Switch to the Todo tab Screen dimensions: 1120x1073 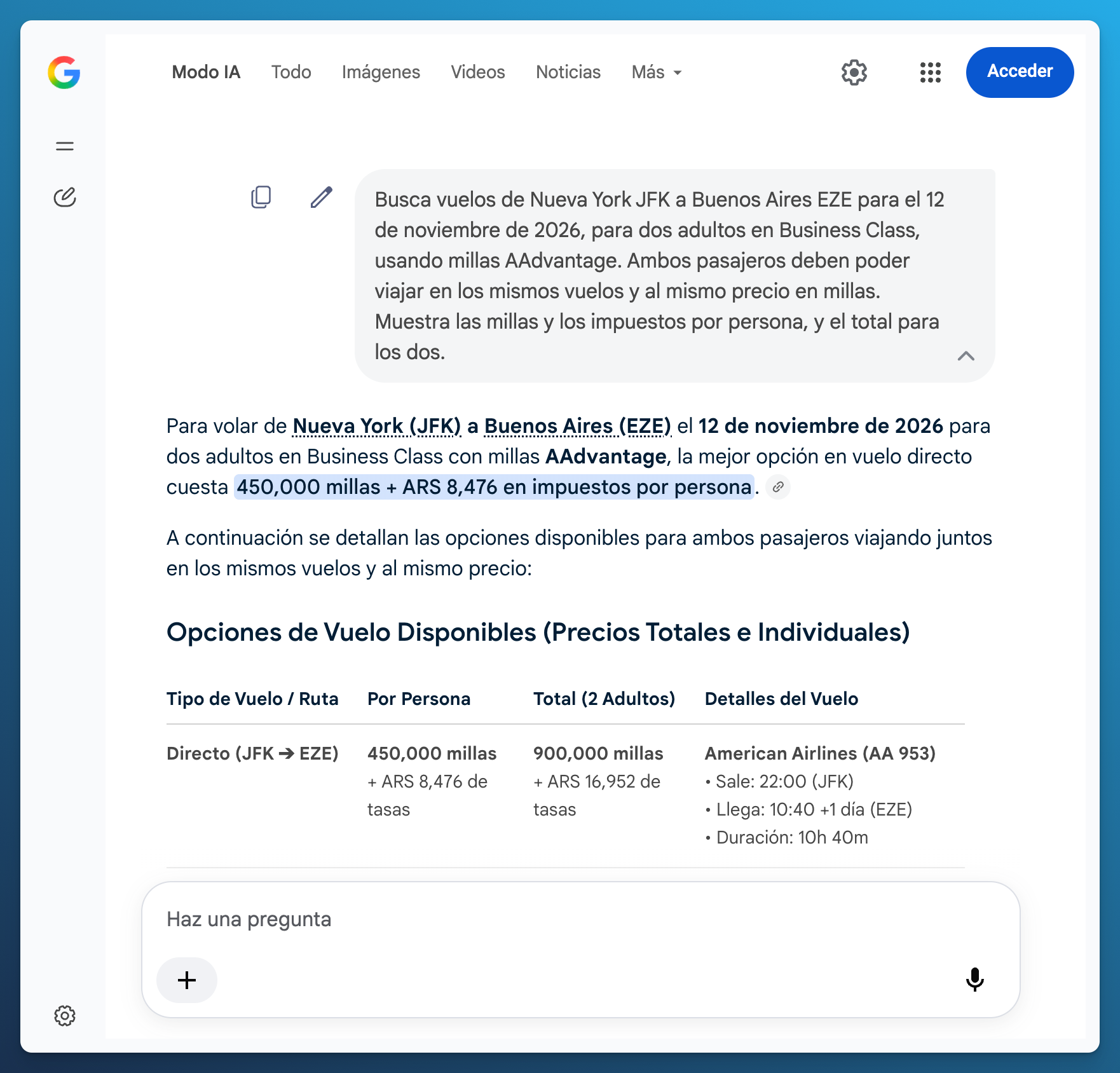tap(291, 72)
